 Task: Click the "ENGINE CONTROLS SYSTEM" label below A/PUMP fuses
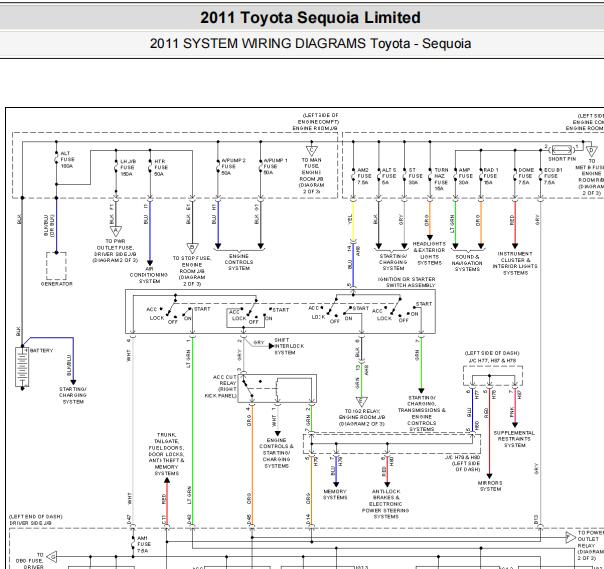point(238,262)
